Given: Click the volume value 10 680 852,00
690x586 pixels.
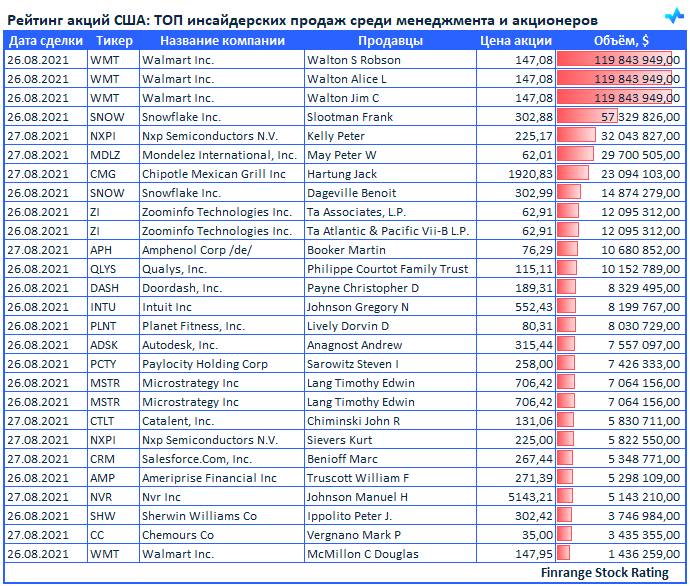Looking at the screenshot, I should [x=640, y=250].
